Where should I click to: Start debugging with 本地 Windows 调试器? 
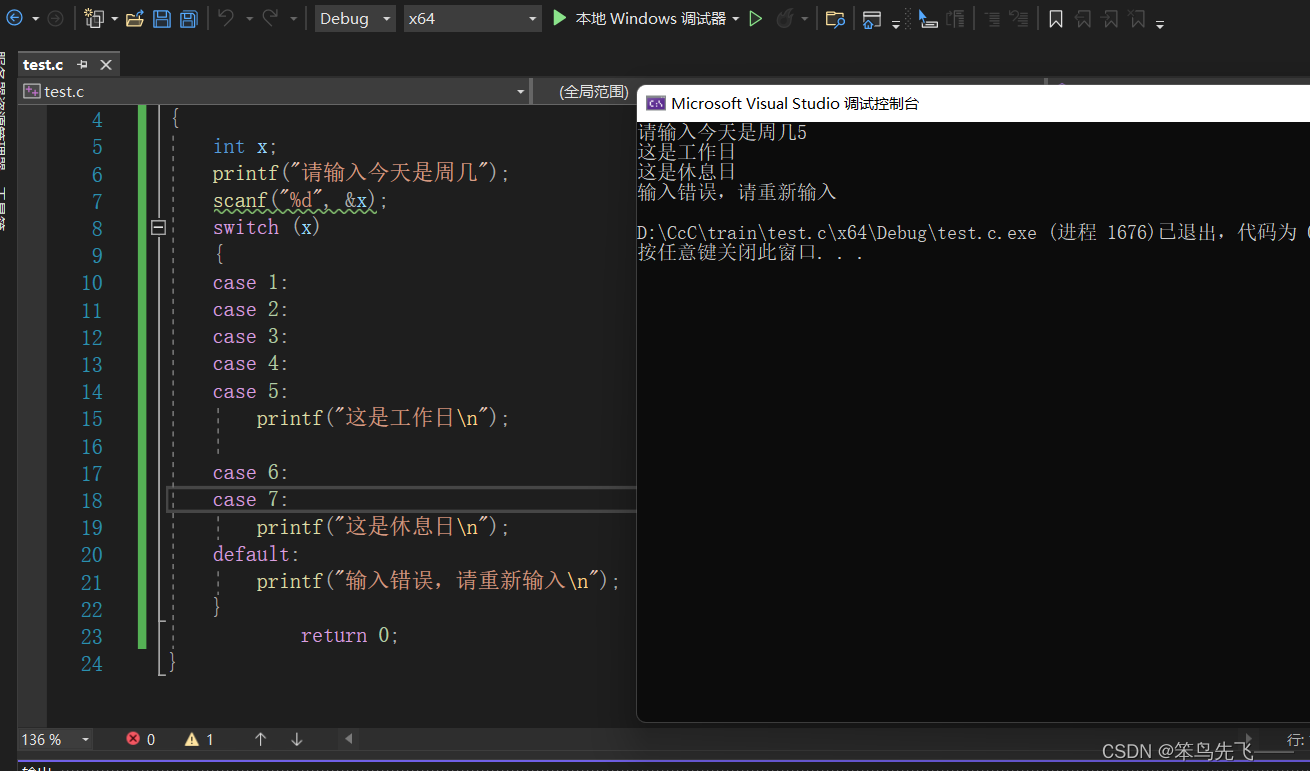pos(640,18)
